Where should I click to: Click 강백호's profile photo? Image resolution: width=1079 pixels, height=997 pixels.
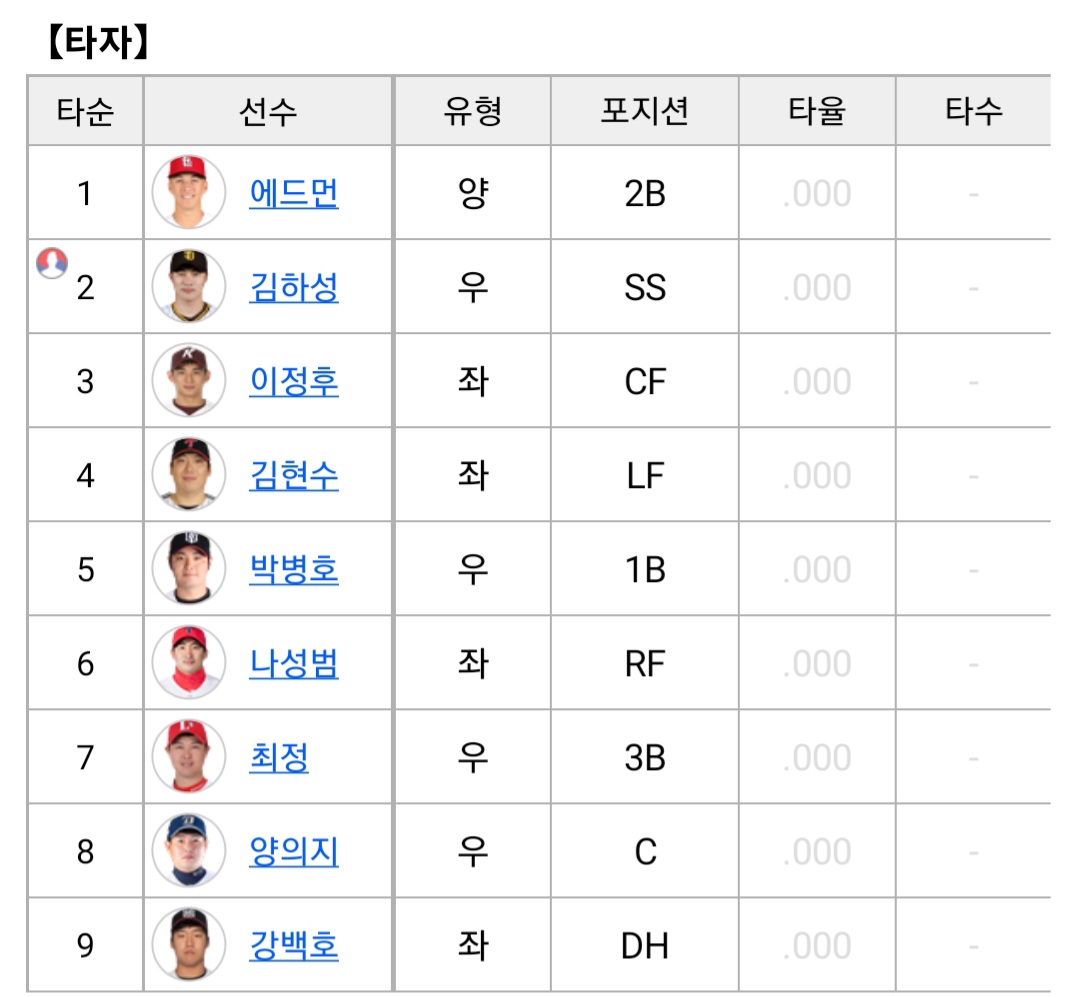click(189, 944)
